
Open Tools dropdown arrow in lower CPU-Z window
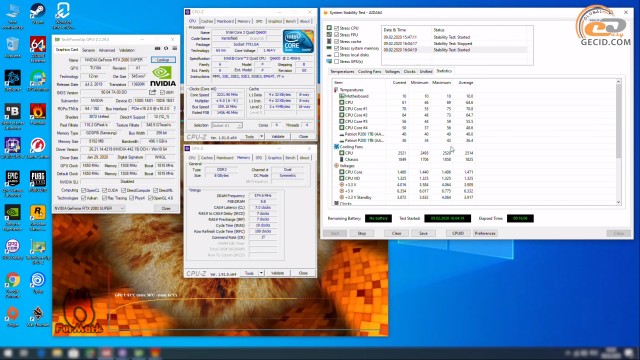point(261,273)
